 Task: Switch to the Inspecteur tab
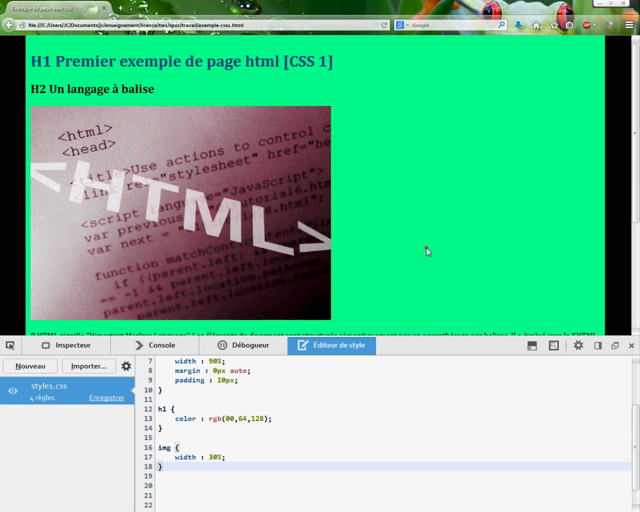tap(65, 345)
